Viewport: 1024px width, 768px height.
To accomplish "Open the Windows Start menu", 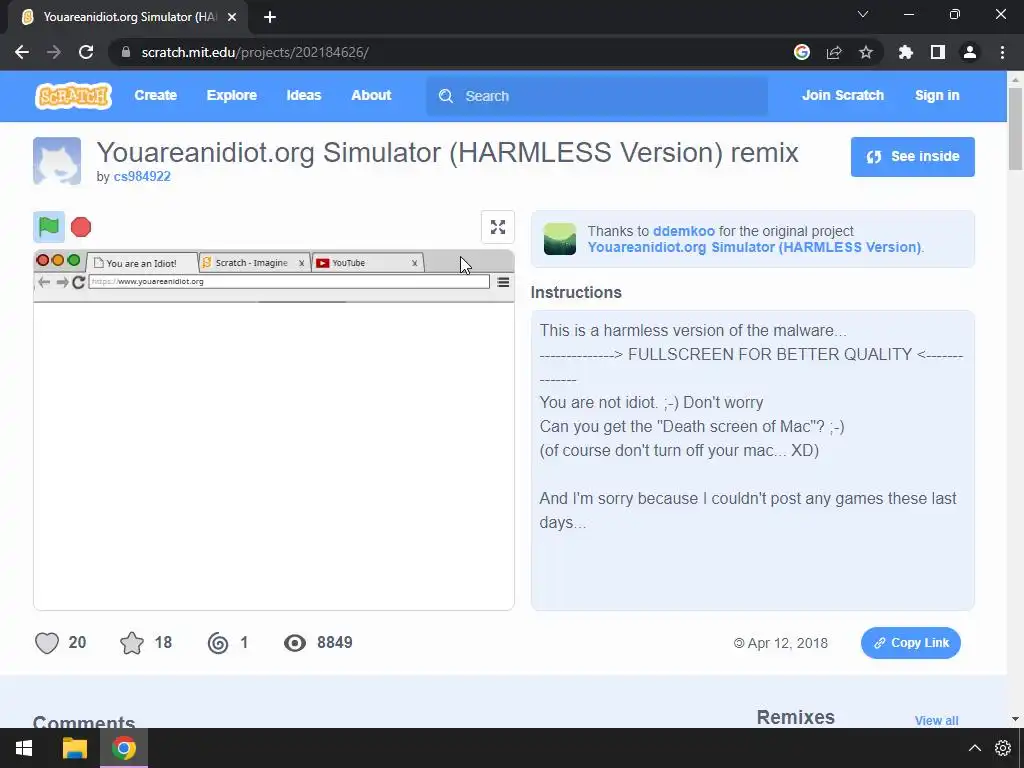I will coord(24,748).
